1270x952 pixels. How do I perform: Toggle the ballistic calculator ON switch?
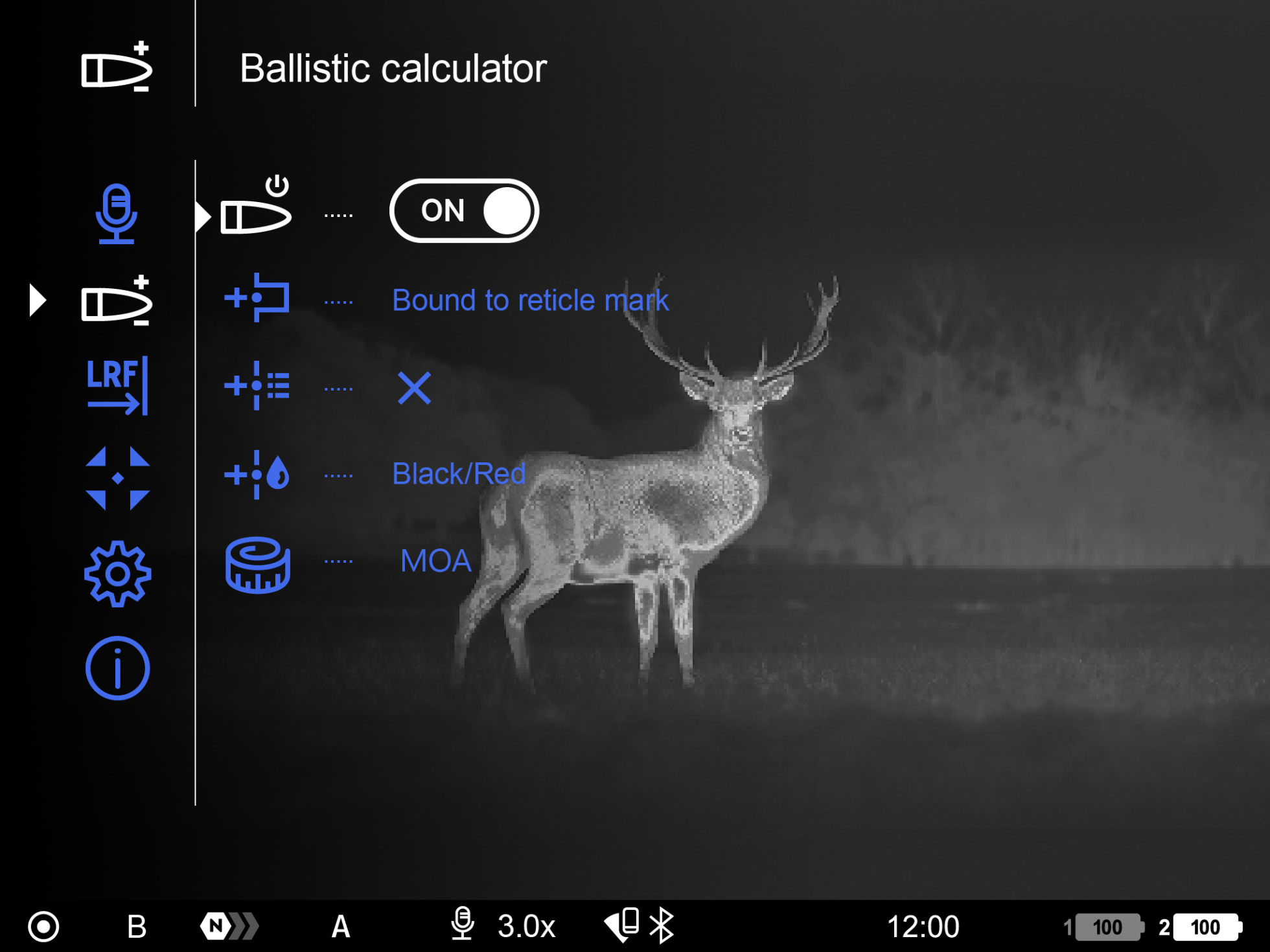[x=464, y=211]
